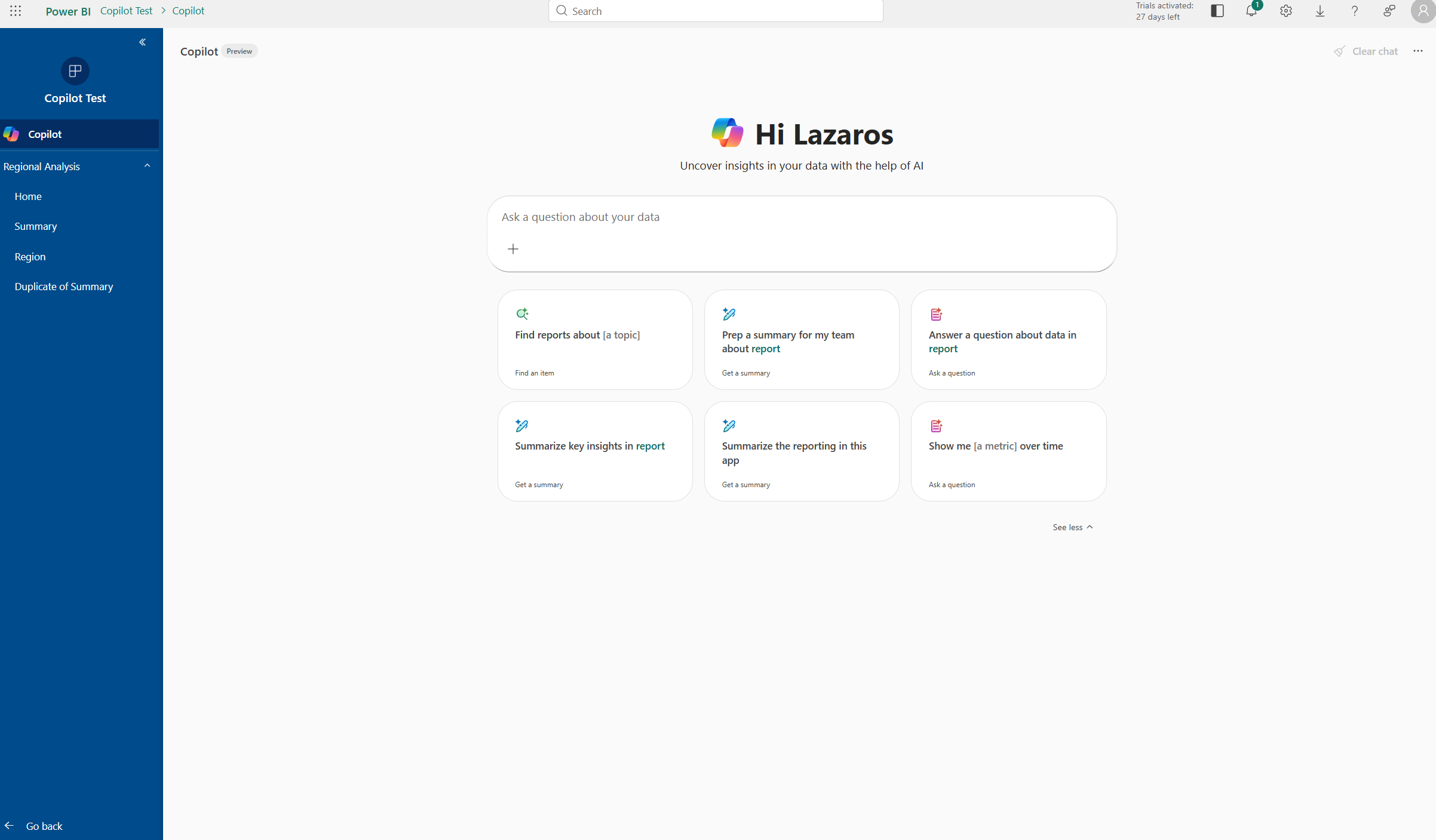Open the settings gear
This screenshot has height=840, width=1436.
point(1285,11)
